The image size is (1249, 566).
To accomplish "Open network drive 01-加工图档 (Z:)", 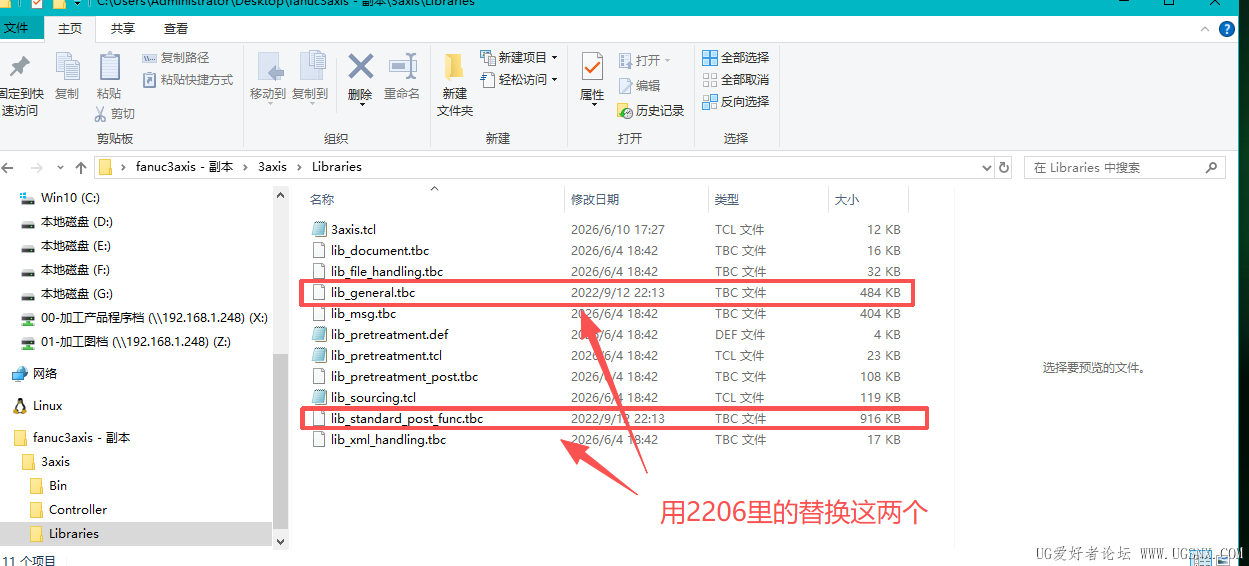I will pos(136,341).
